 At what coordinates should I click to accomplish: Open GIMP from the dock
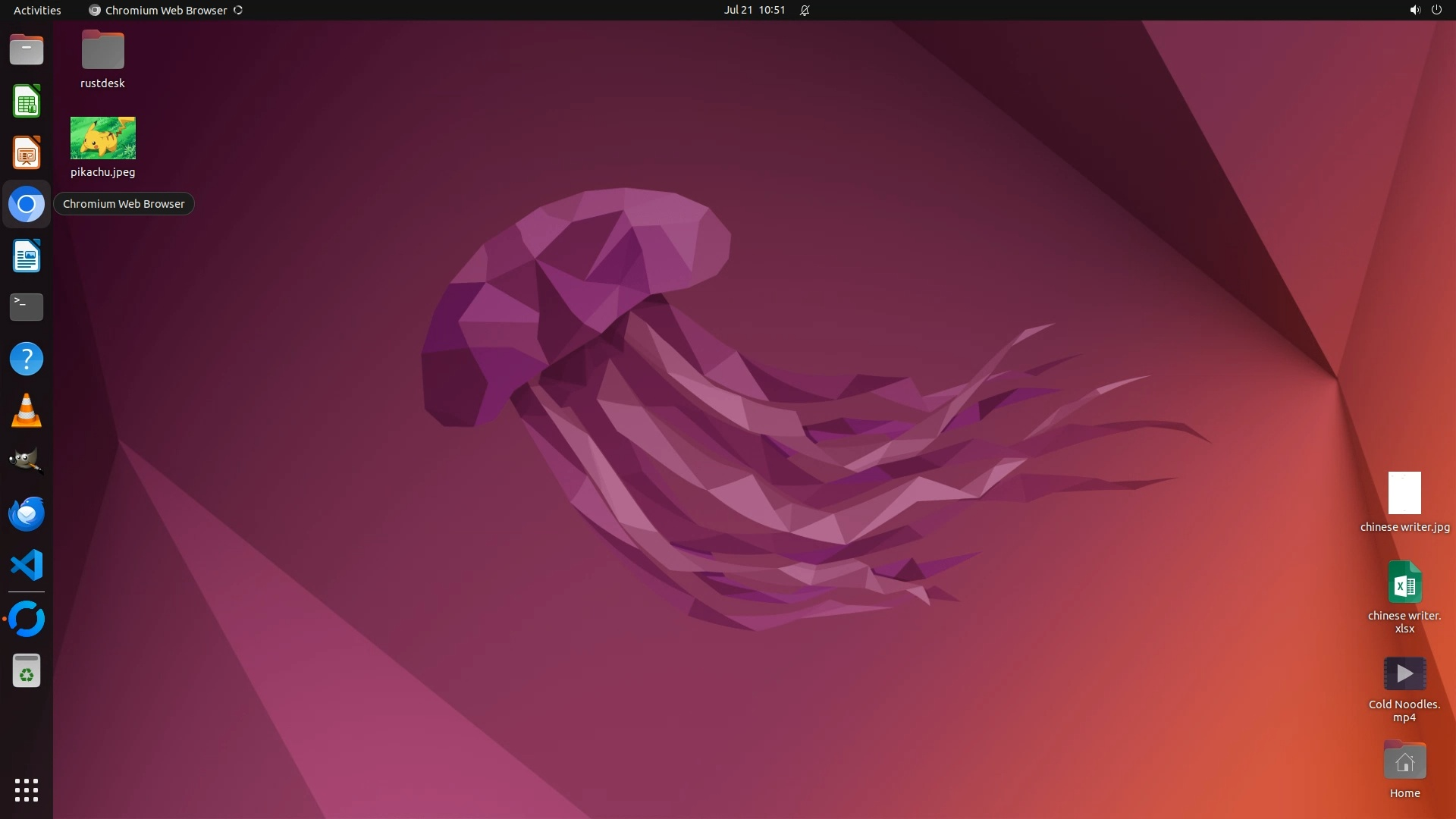tap(27, 461)
